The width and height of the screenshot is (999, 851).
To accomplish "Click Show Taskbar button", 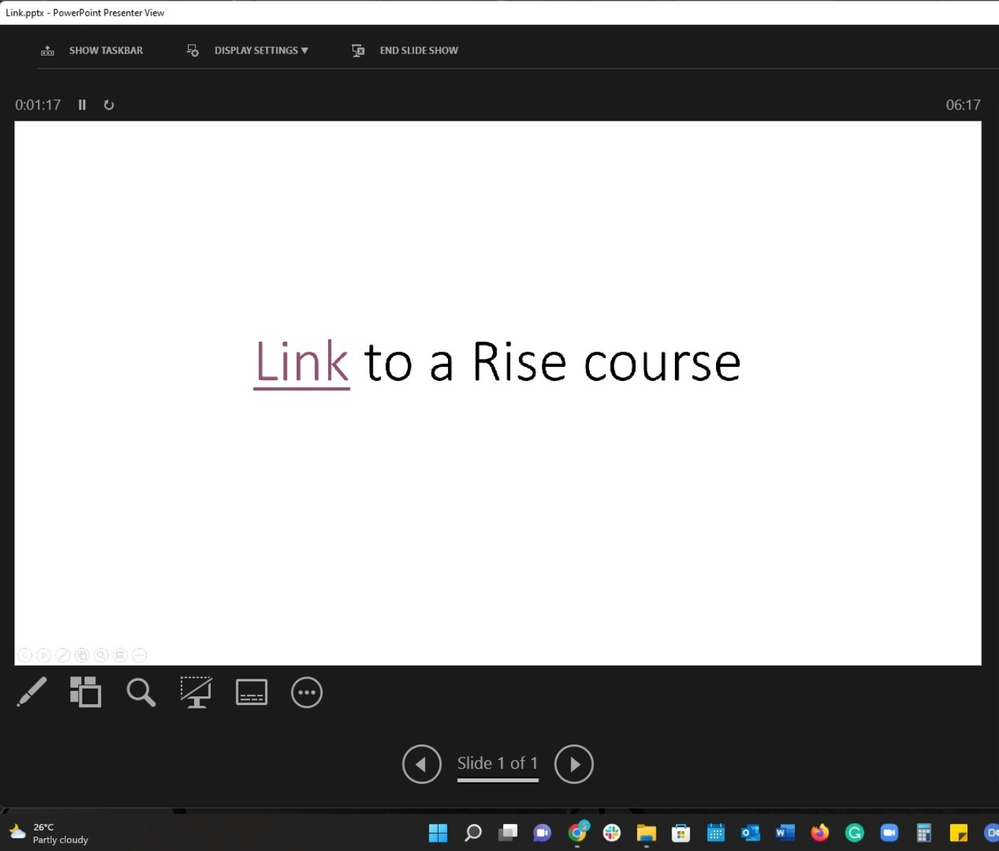I will 92,50.
